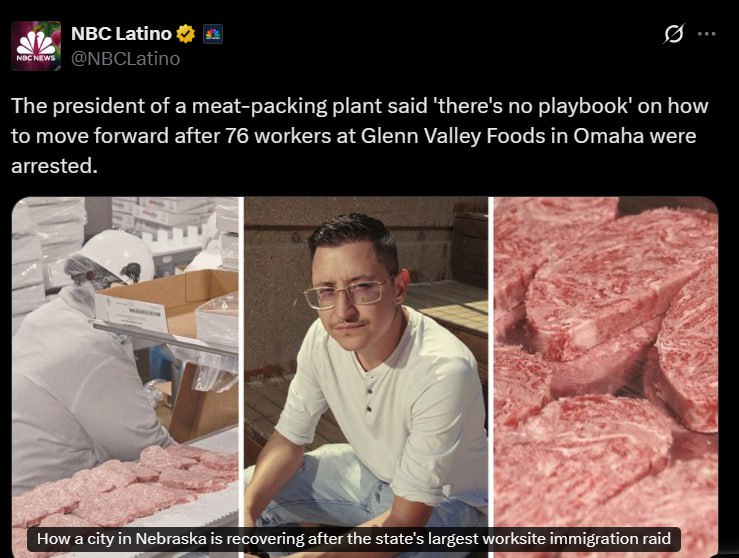739x558 pixels.
Task: Click the peacock logo inside the avatar
Action: pos(36,43)
